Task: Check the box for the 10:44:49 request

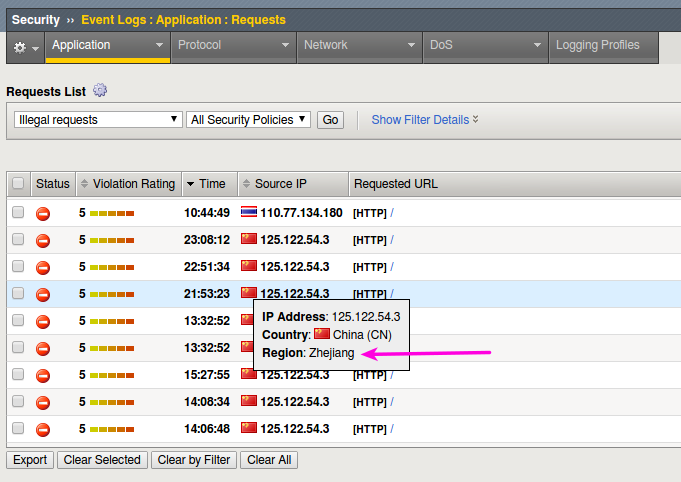Action: [x=18, y=212]
